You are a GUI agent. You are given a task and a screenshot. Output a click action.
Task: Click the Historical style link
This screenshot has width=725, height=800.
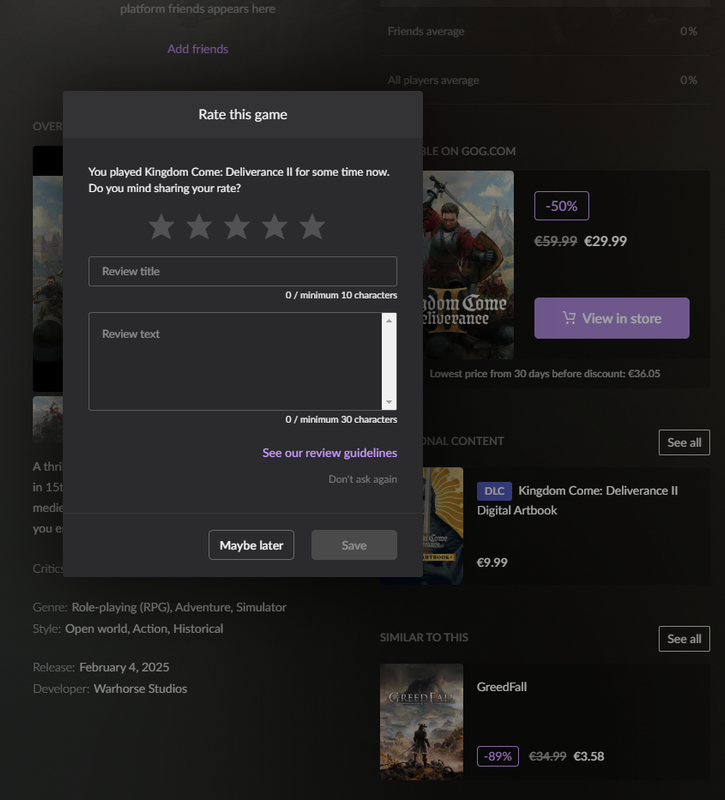click(x=198, y=629)
